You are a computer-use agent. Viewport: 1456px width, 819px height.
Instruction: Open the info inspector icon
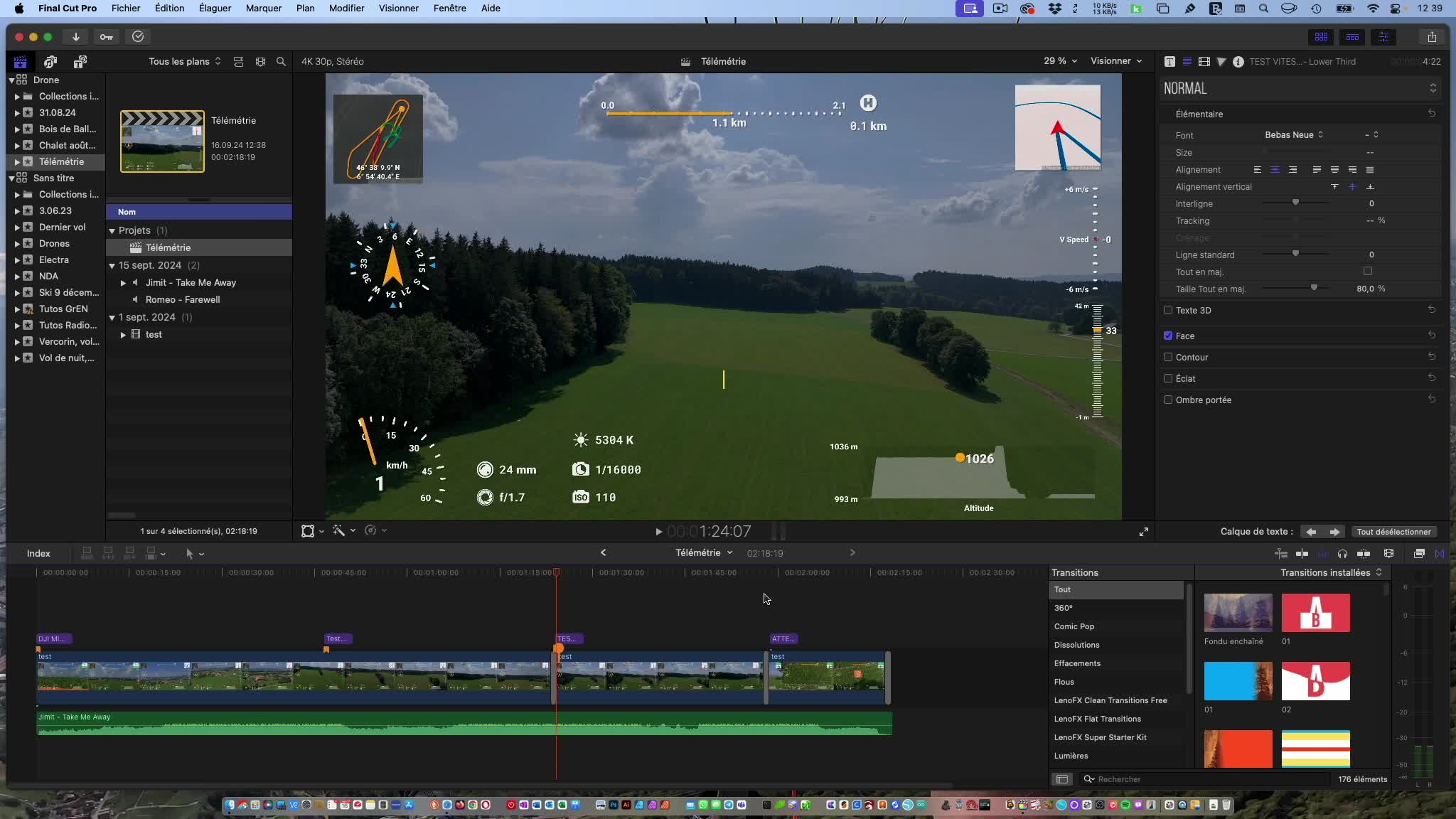[x=1238, y=62]
